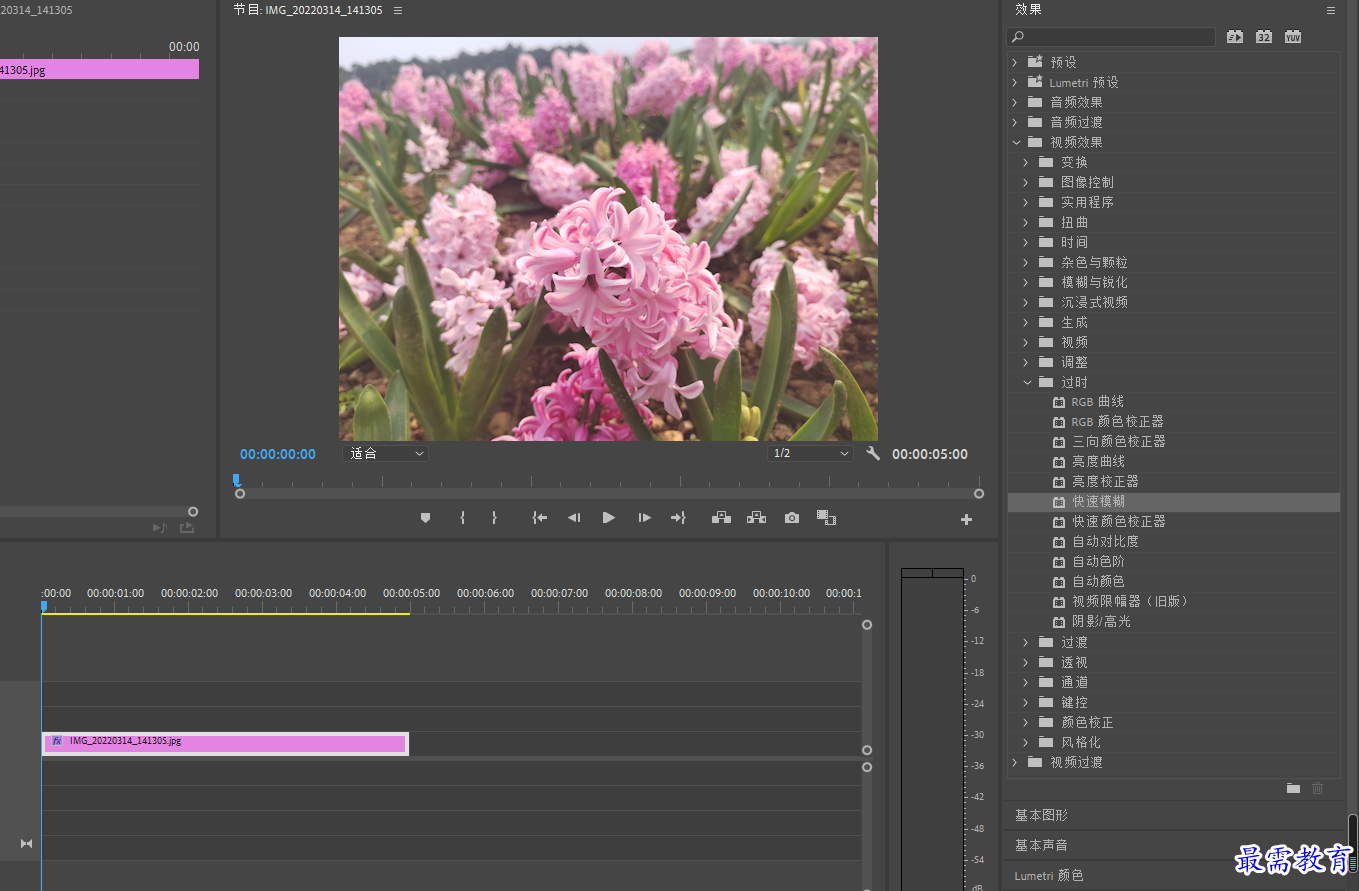Click duration timecode 00:00:05:00
1359x891 pixels.
930,454
